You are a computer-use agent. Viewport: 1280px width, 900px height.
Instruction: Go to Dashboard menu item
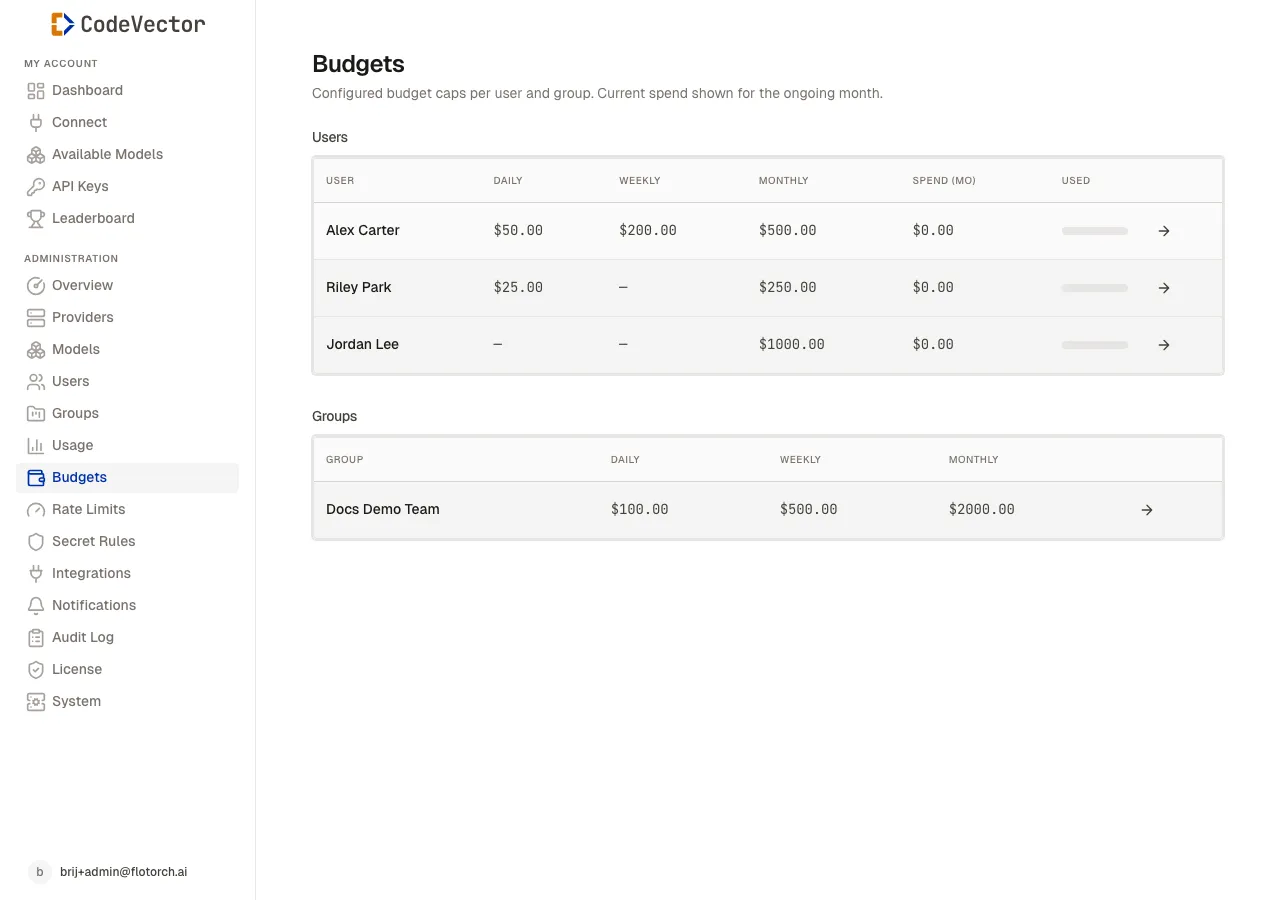click(x=128, y=91)
